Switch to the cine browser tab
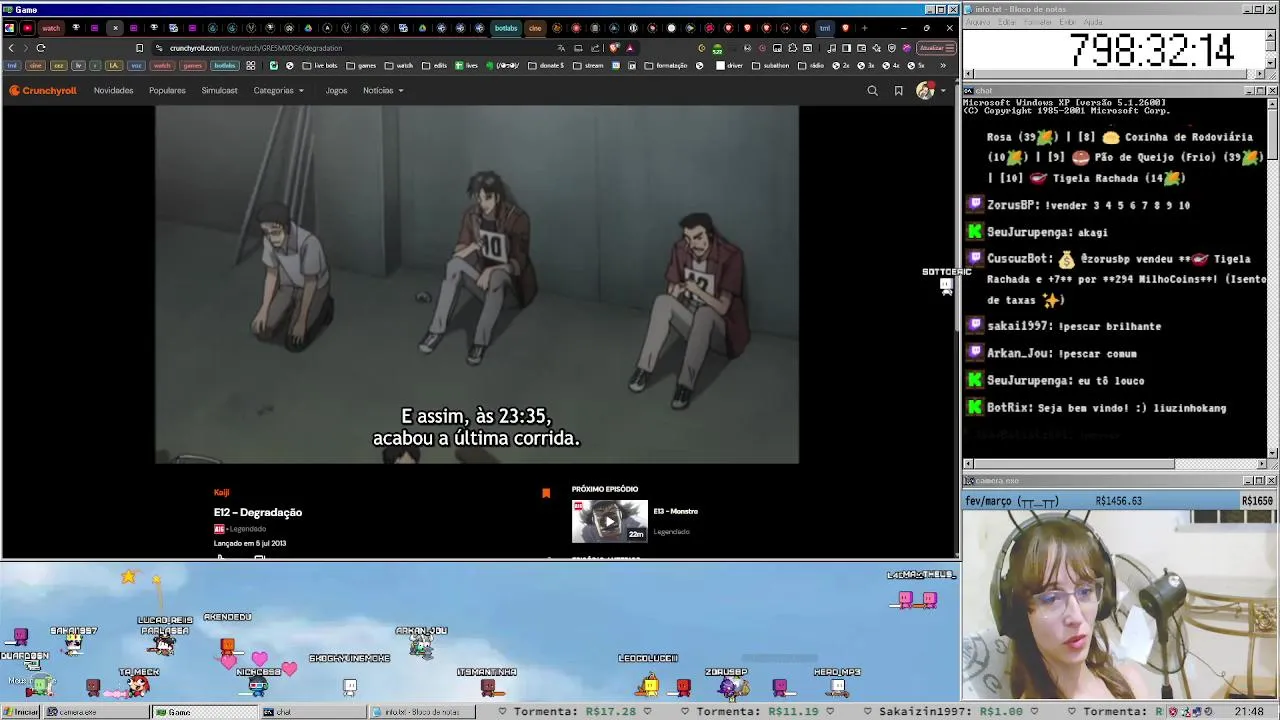The width and height of the screenshot is (1280, 720). click(x=535, y=28)
